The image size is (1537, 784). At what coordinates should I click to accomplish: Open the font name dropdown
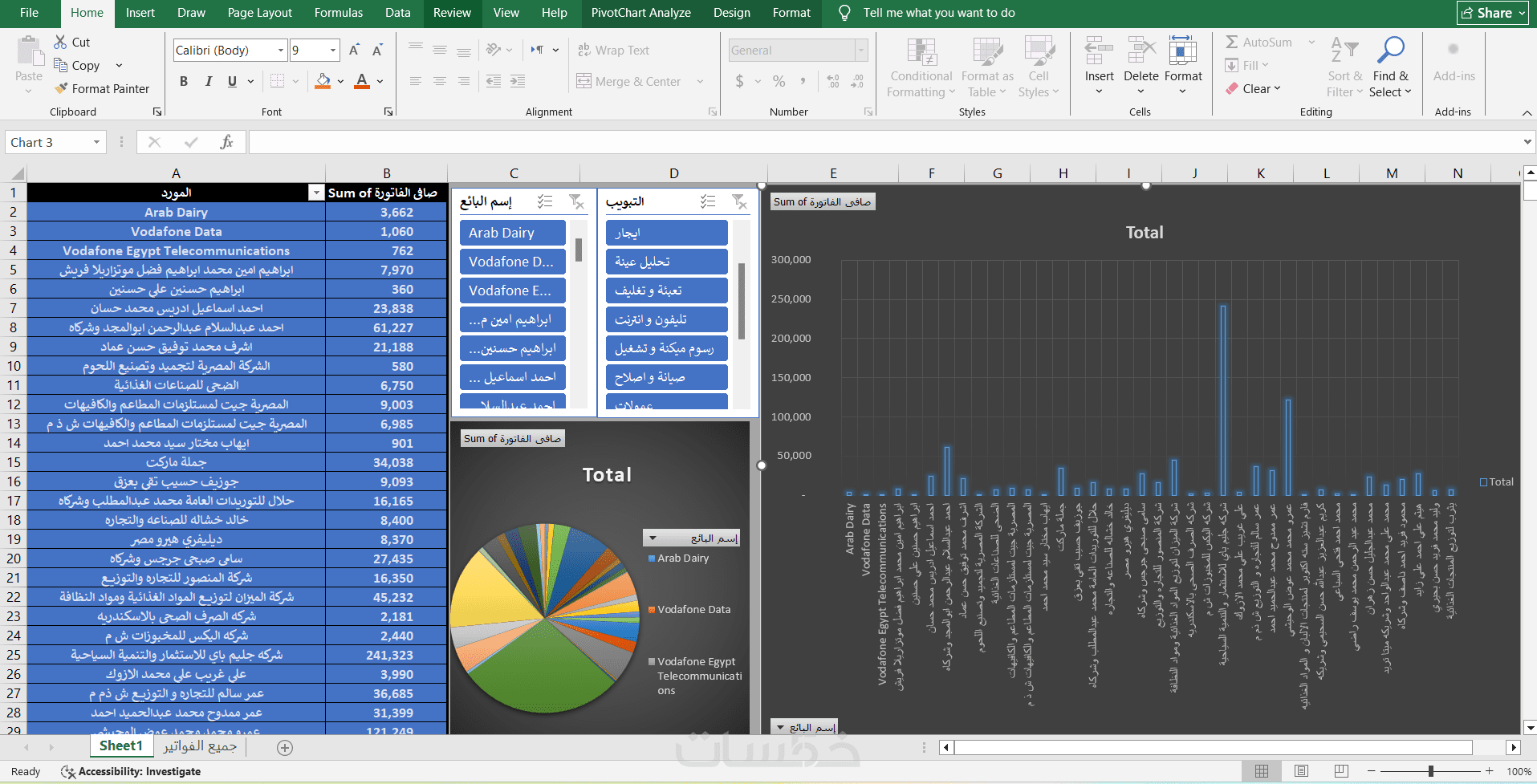click(x=281, y=50)
